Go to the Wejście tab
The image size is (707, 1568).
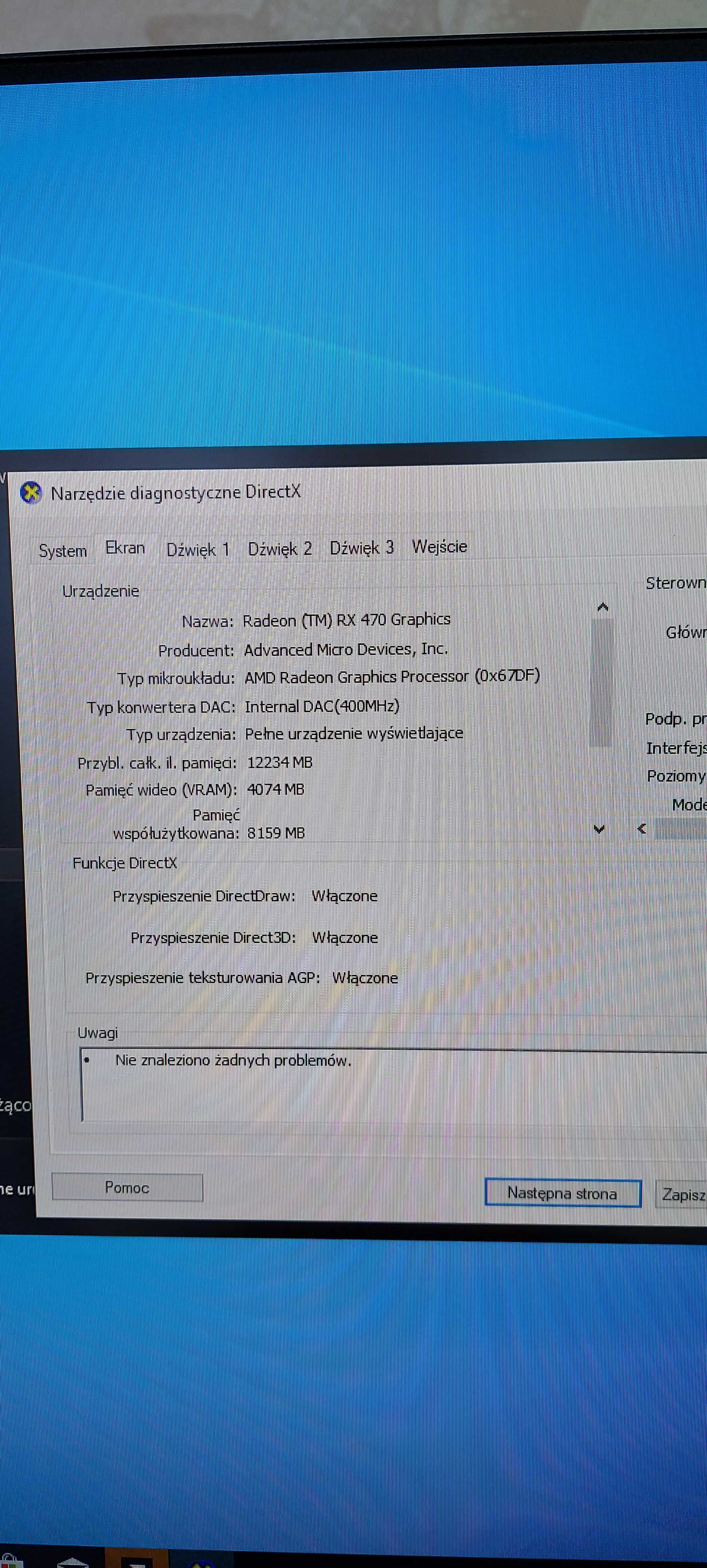pos(440,547)
